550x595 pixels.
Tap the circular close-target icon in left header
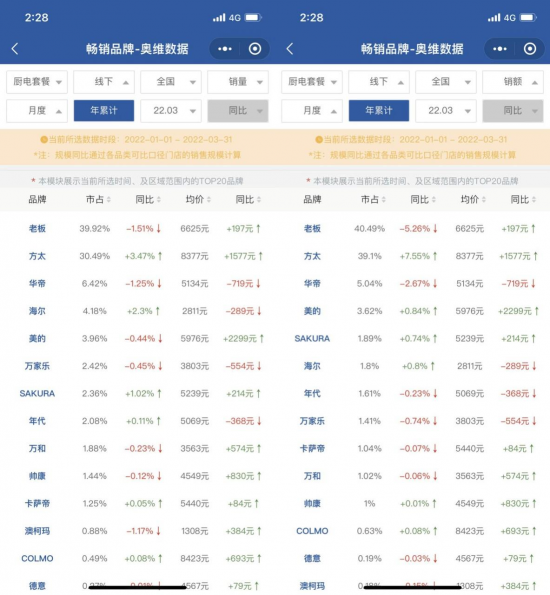[x=255, y=49]
